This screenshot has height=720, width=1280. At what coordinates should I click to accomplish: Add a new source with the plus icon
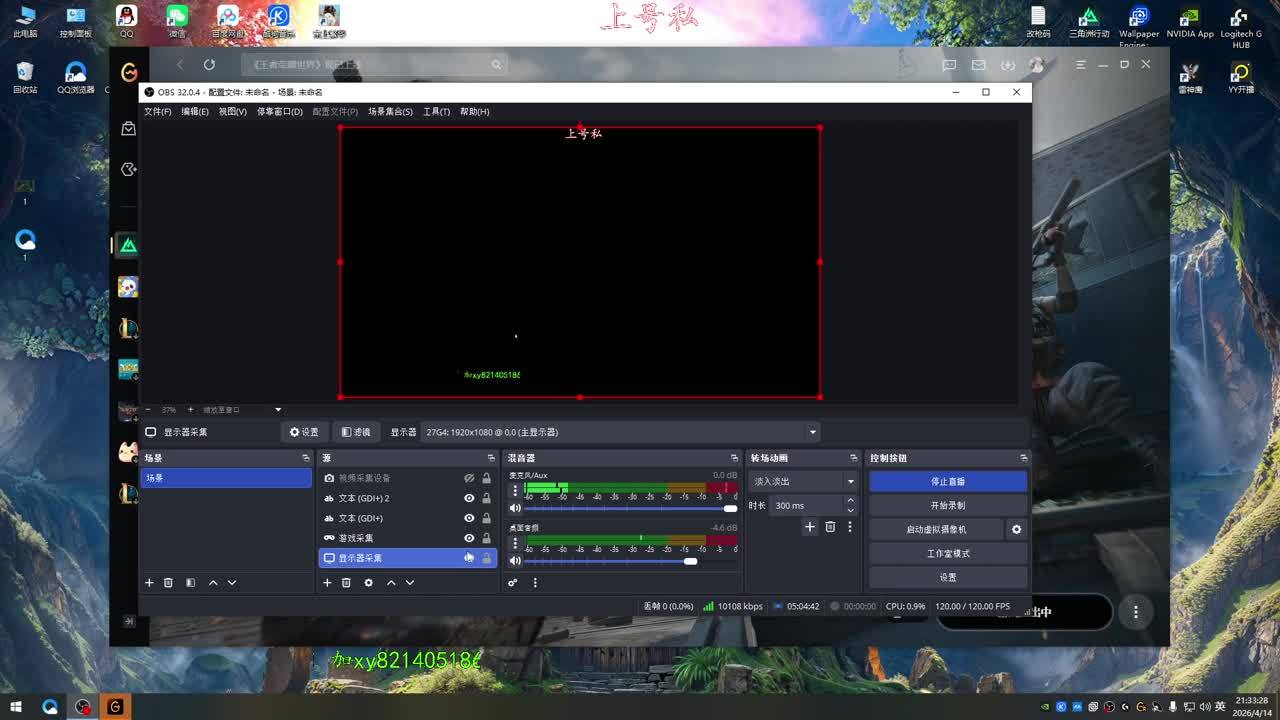[327, 583]
